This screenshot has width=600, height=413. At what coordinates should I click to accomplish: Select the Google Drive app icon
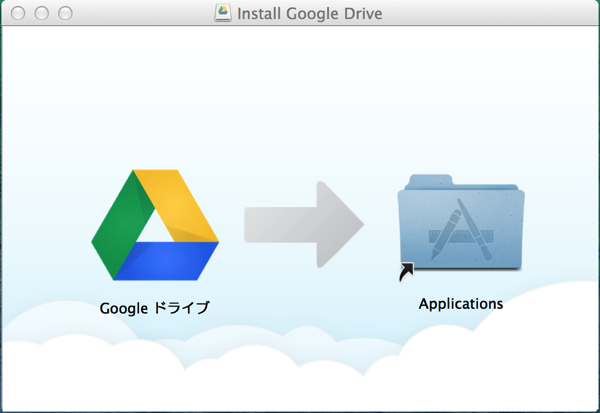tap(155, 225)
